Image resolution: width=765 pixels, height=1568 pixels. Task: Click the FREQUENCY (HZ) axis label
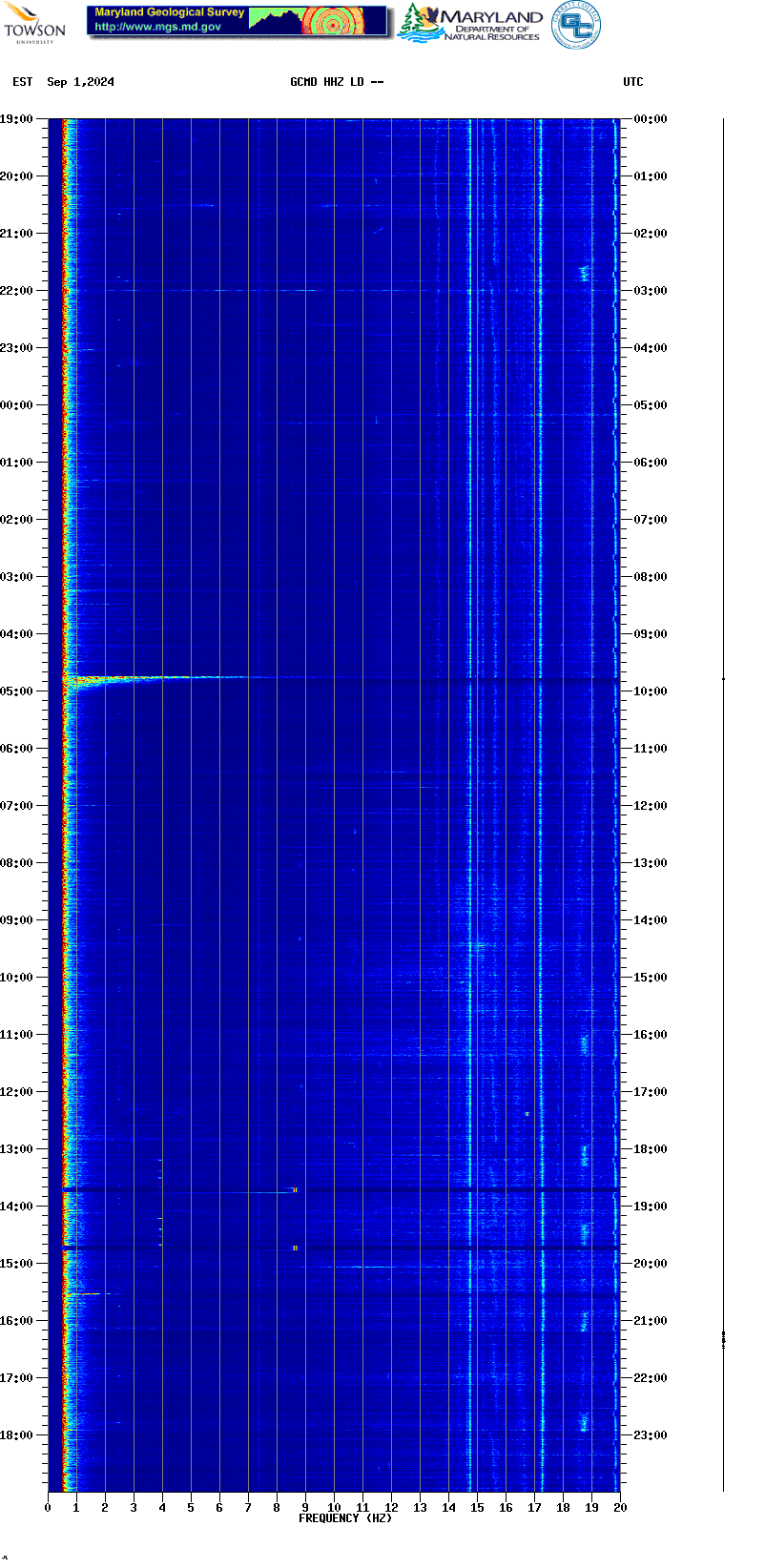pos(344,1517)
